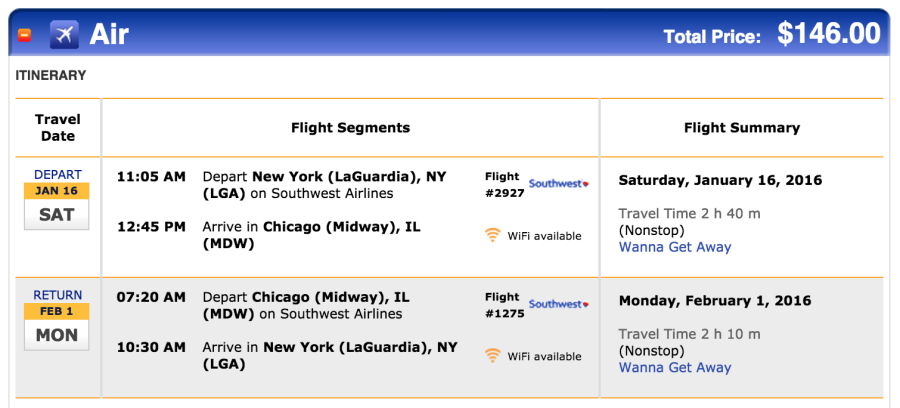Image resolution: width=900 pixels, height=408 pixels.
Task: Click the RETURN label above FEB 1
Action: click(57, 295)
